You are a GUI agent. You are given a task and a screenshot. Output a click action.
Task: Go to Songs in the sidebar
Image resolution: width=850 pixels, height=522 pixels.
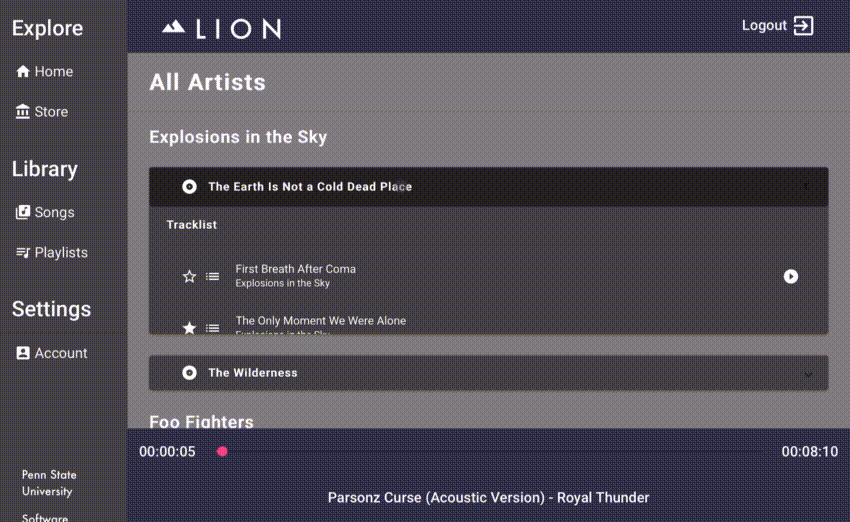(x=54, y=212)
